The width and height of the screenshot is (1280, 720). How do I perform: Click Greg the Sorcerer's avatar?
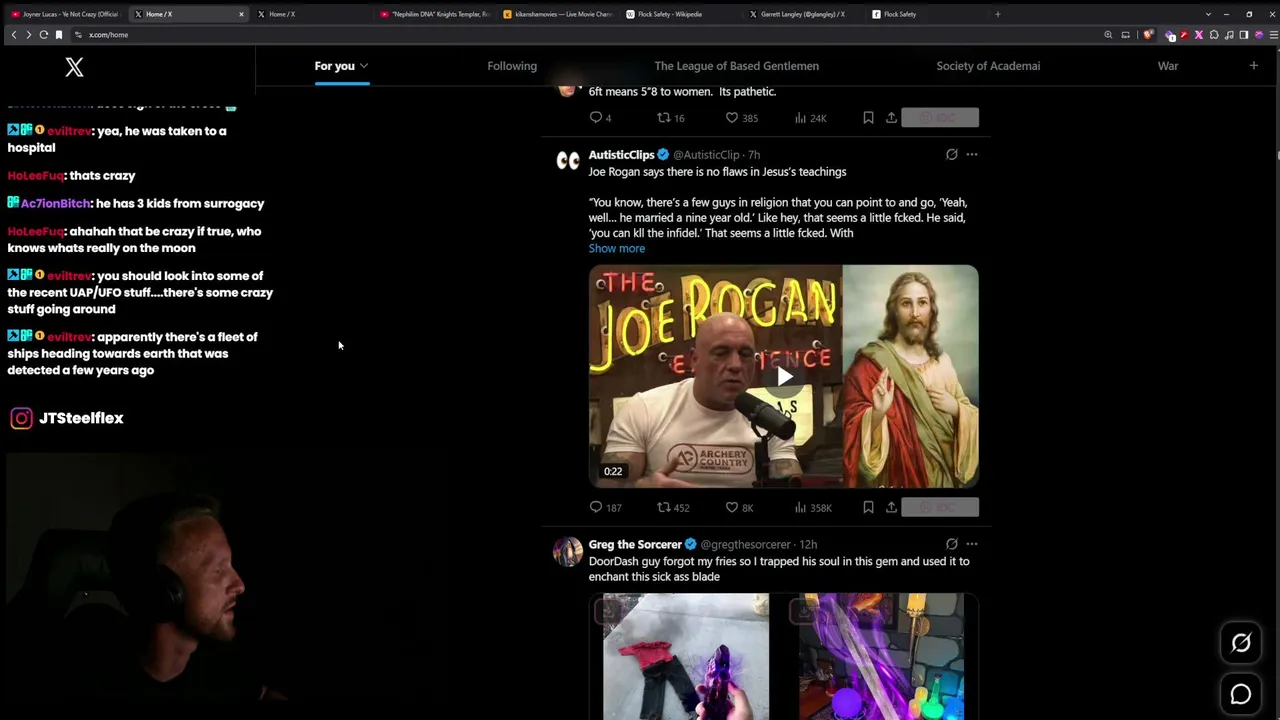[568, 552]
